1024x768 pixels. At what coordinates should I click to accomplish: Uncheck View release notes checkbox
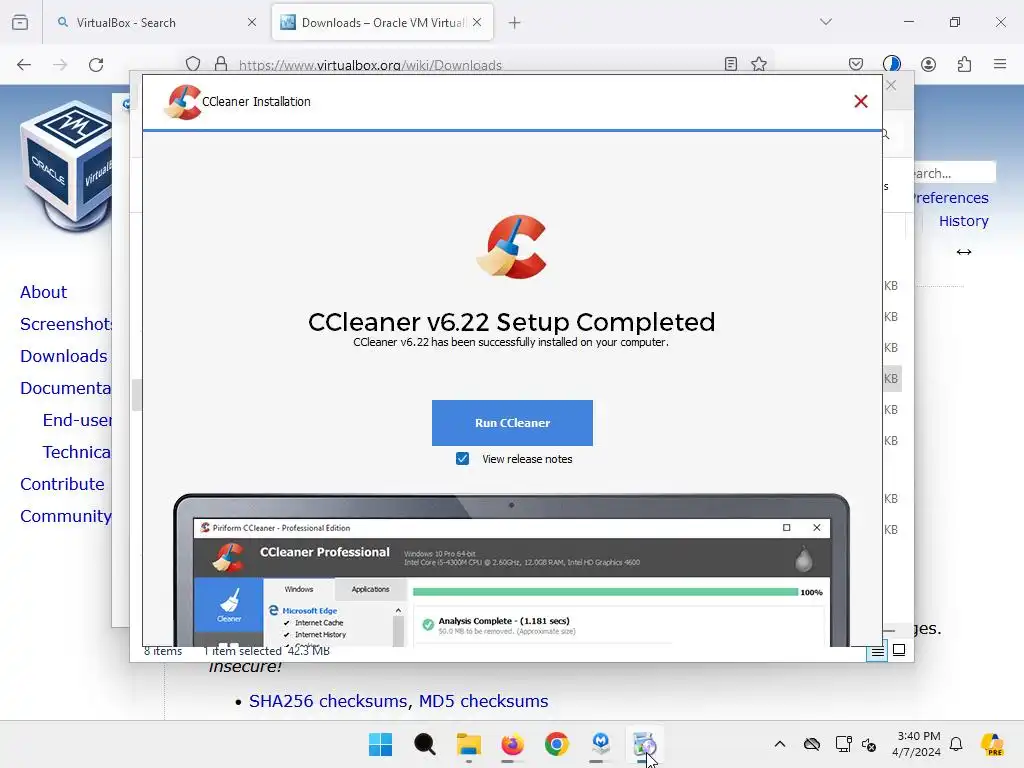(x=462, y=458)
